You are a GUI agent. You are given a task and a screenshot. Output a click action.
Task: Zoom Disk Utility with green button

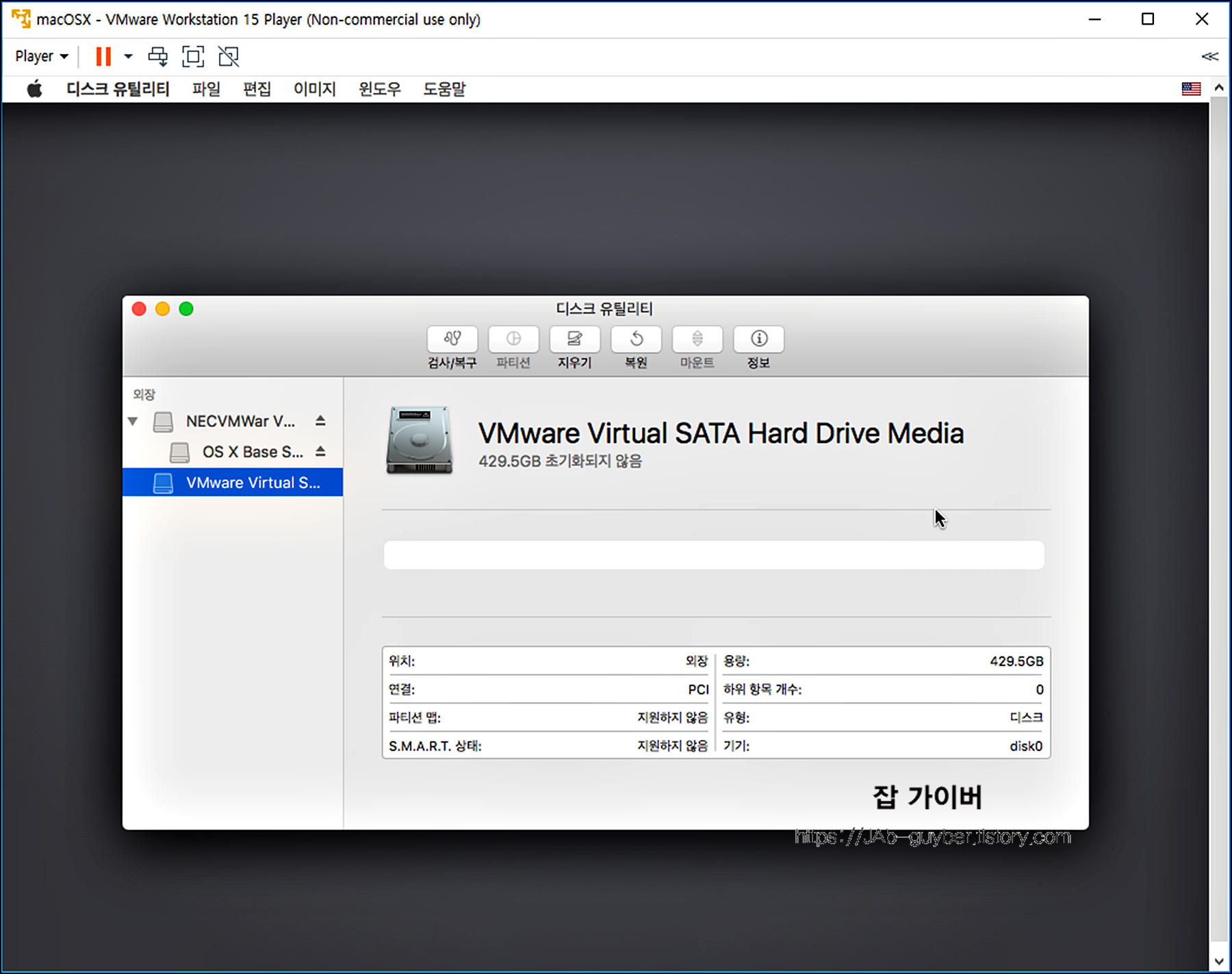[186, 309]
